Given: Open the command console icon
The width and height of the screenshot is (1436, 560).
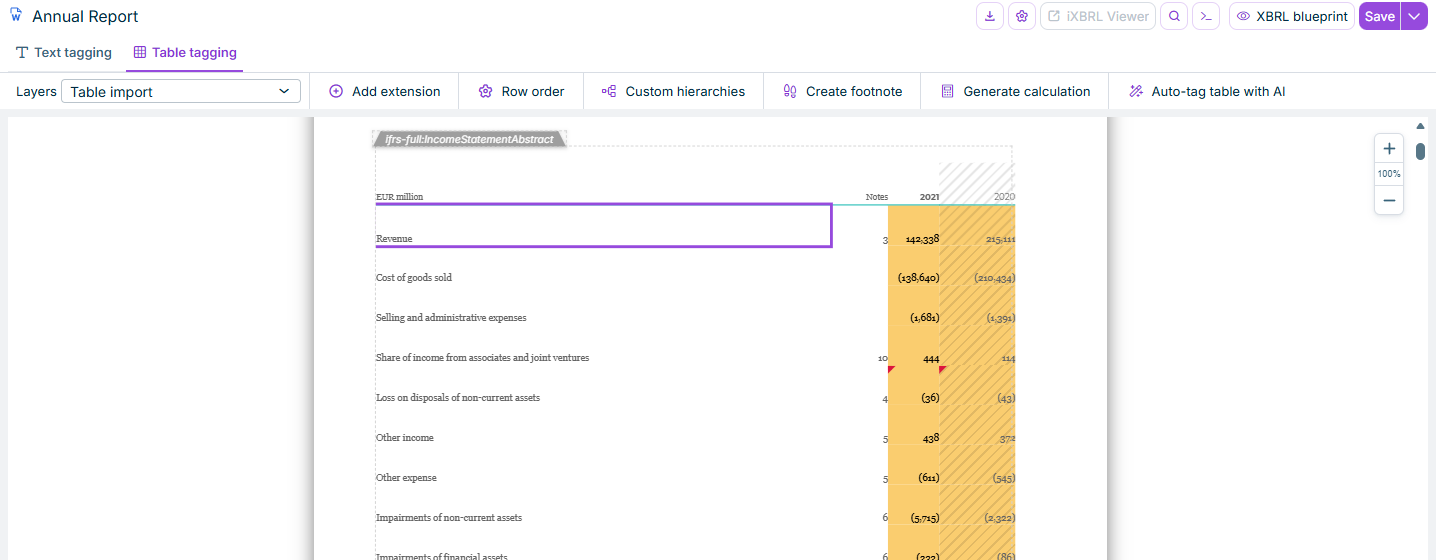Looking at the screenshot, I should tap(1206, 16).
